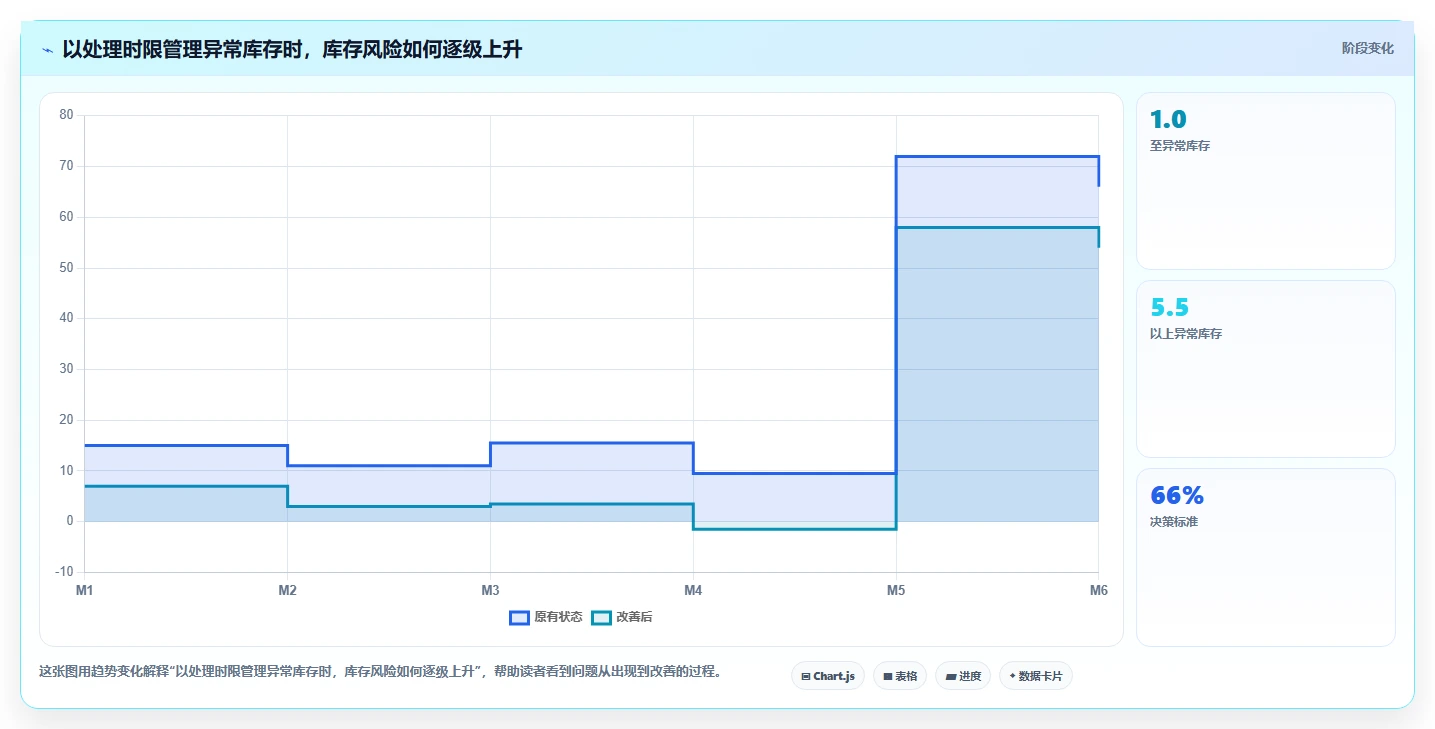
Task: Click the 改善后 line segment at 58
Action: [x=997, y=227]
